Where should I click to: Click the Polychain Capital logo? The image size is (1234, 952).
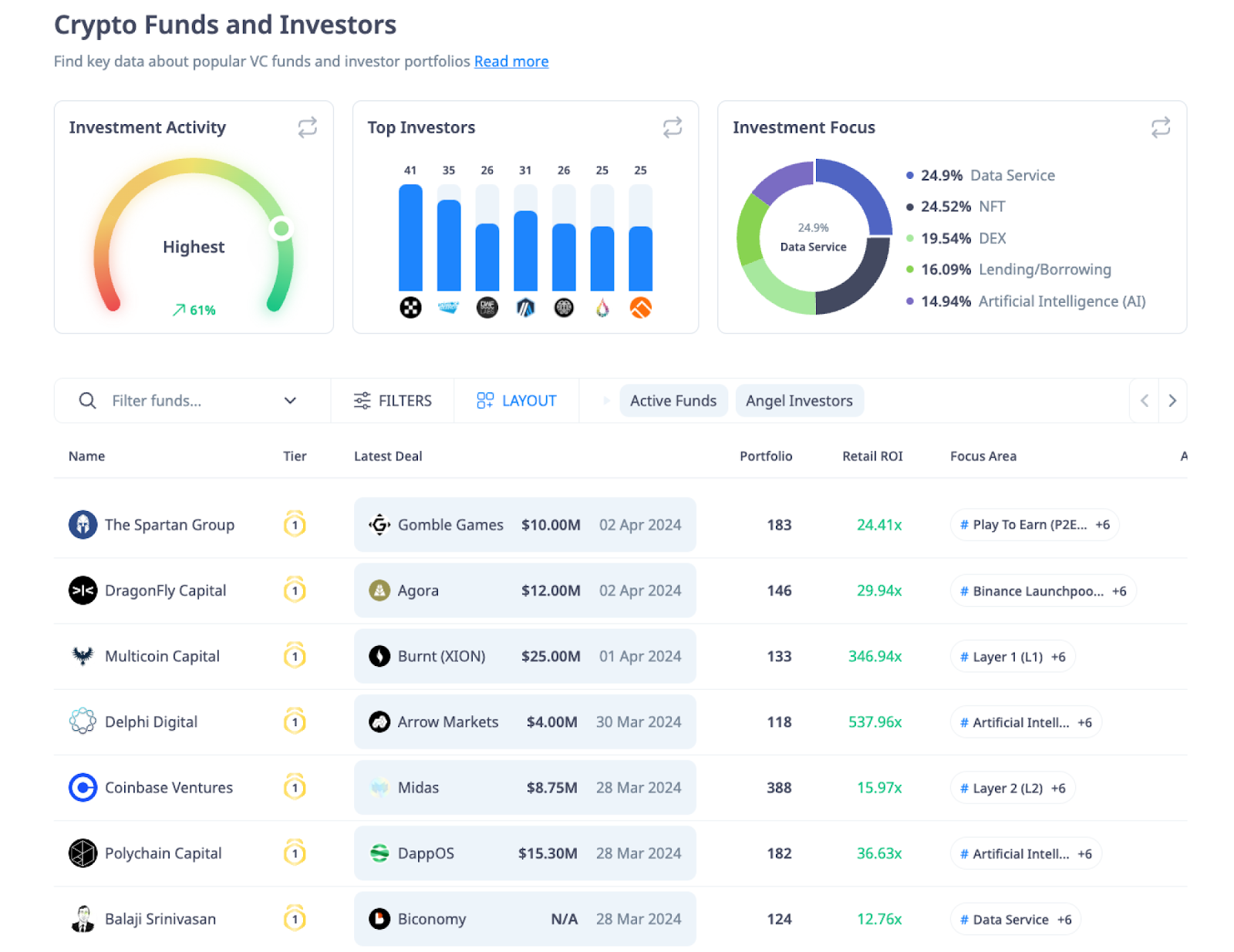(83, 853)
